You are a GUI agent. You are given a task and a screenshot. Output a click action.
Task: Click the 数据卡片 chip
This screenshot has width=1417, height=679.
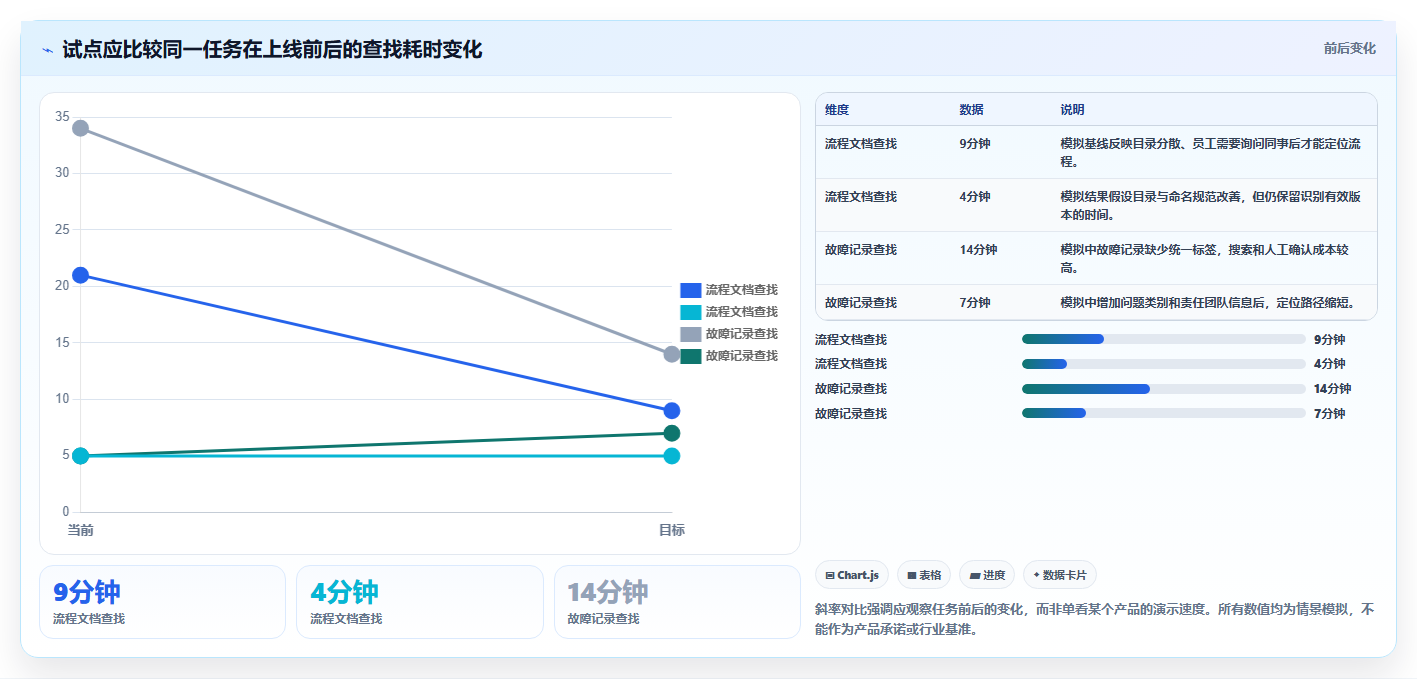pyautogui.click(x=1060, y=575)
